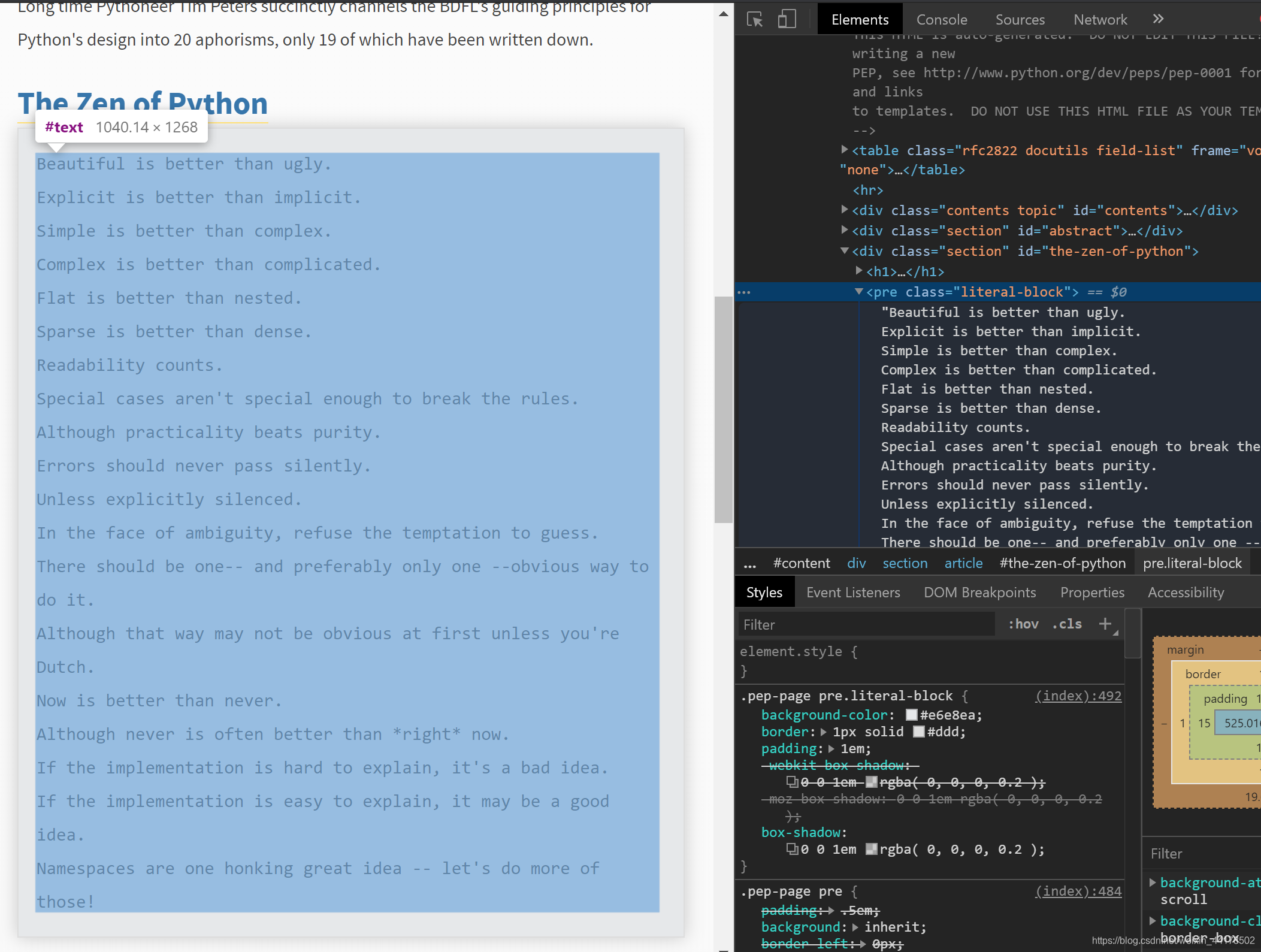This screenshot has width=1261, height=952.
Task: Collapse the pre literal-block node
Action: pyautogui.click(x=859, y=292)
